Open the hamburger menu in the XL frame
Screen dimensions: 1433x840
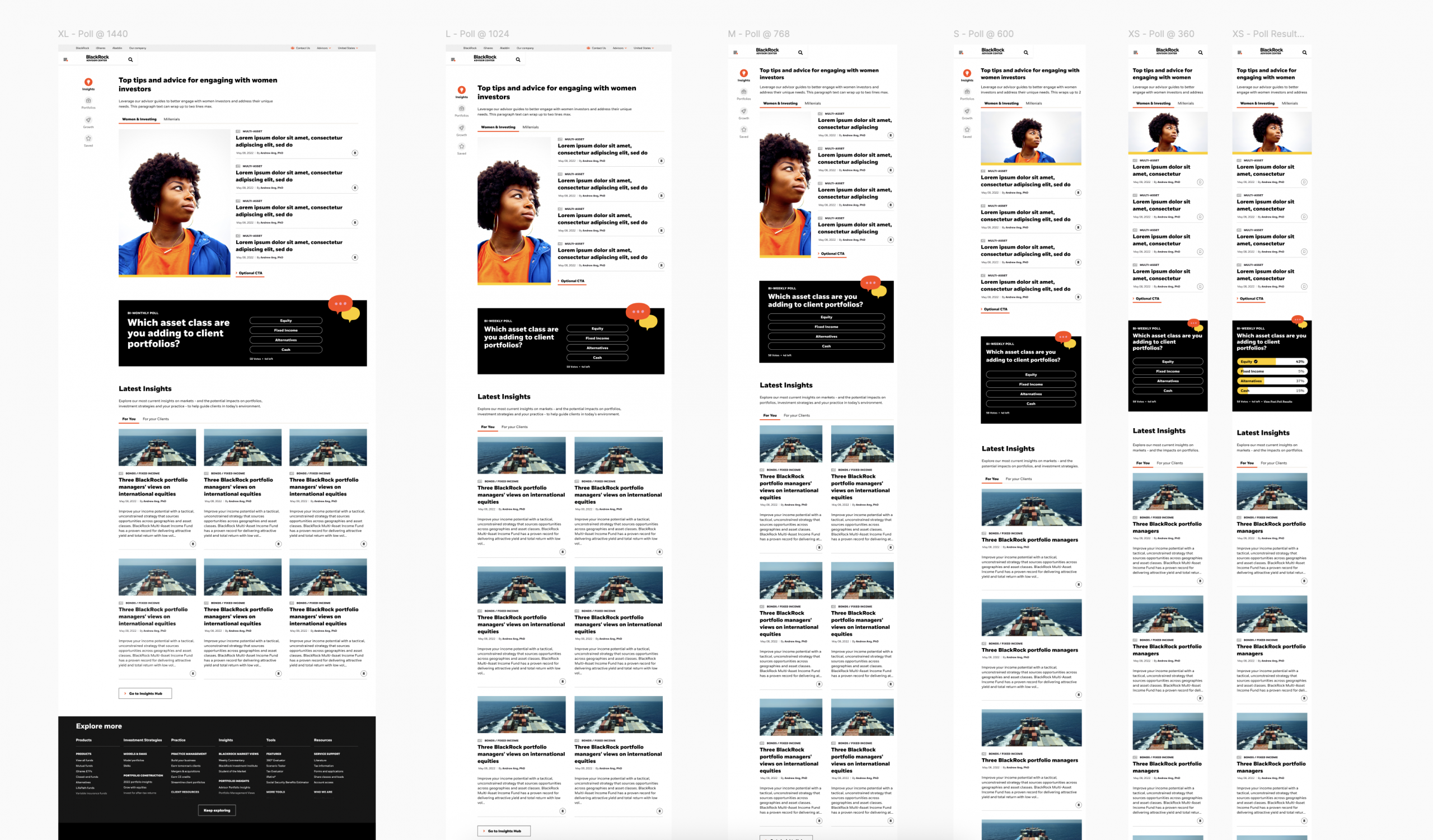[65, 59]
